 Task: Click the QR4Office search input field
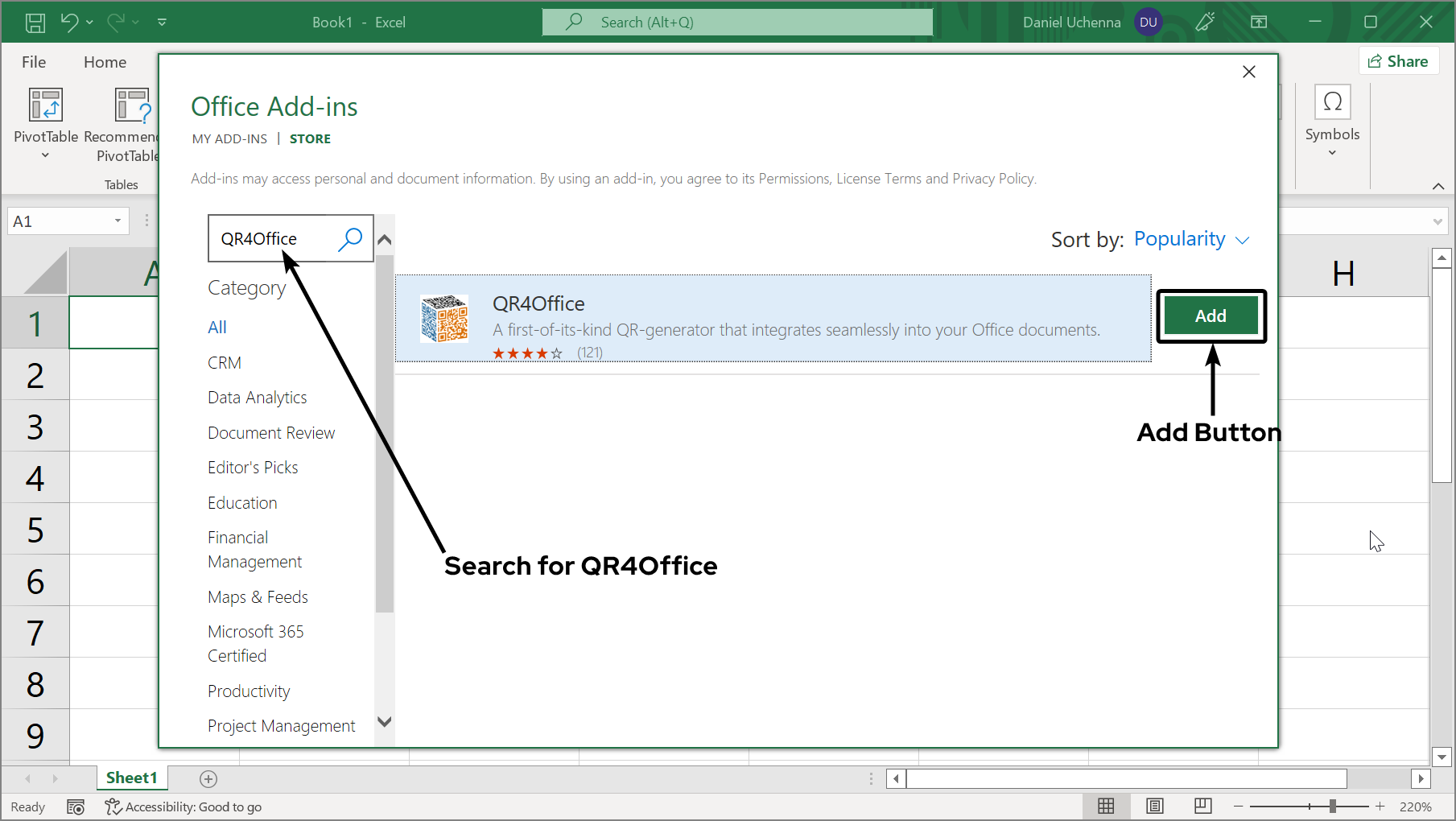coord(274,239)
